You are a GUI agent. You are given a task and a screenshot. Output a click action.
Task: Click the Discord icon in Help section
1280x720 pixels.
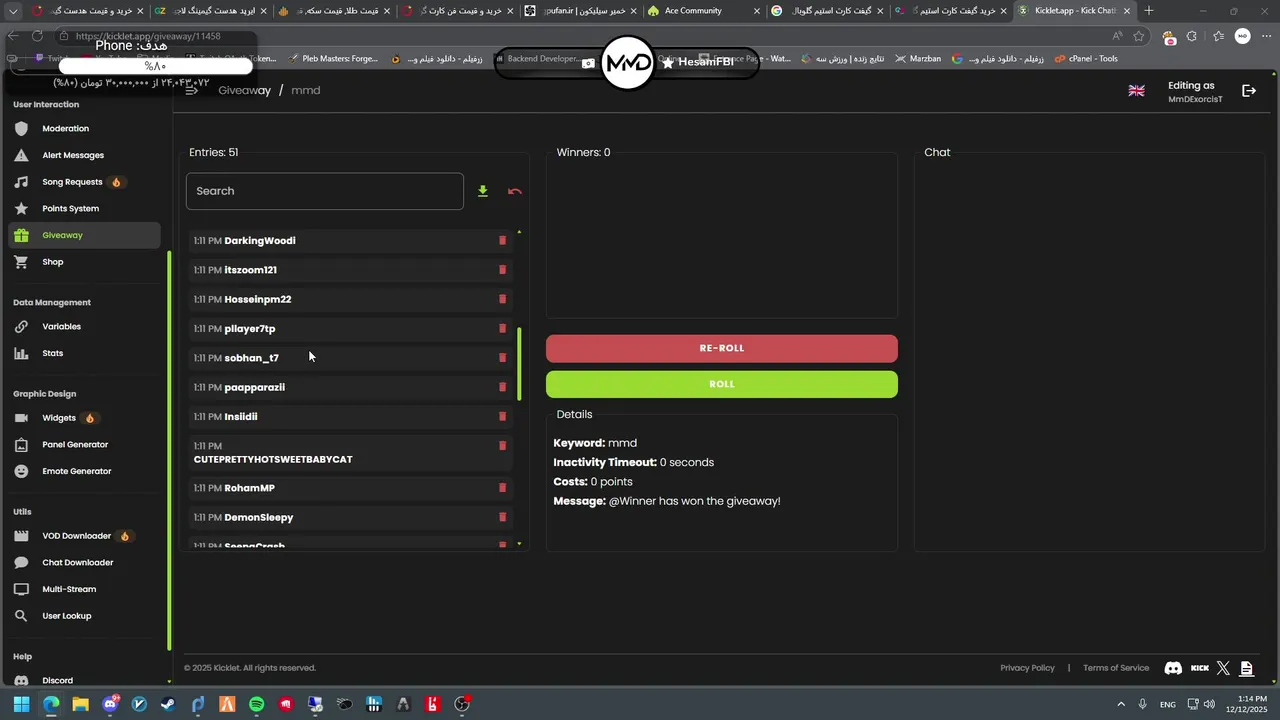click(21, 680)
